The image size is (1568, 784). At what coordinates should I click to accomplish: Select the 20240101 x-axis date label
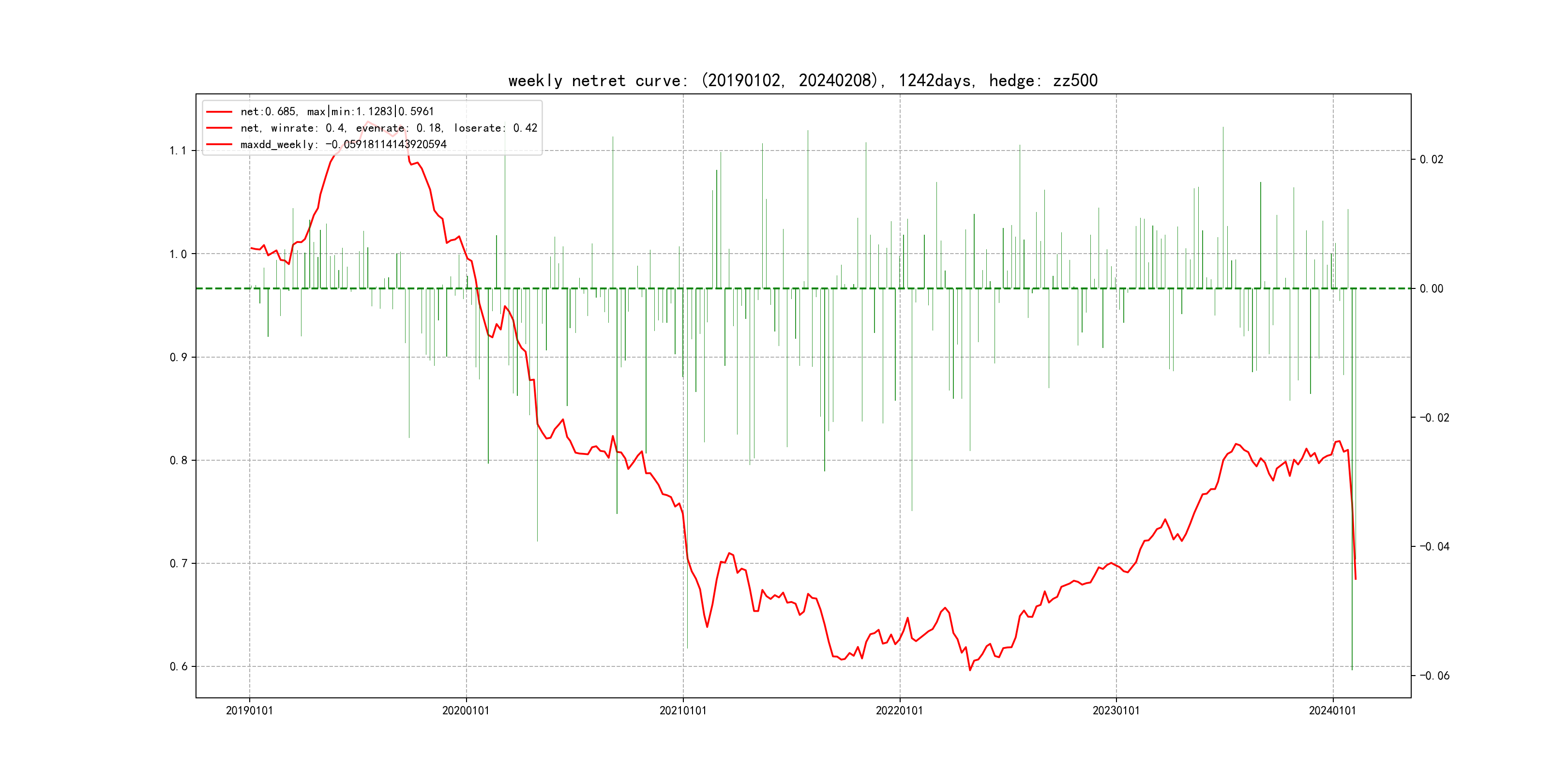(x=1332, y=710)
